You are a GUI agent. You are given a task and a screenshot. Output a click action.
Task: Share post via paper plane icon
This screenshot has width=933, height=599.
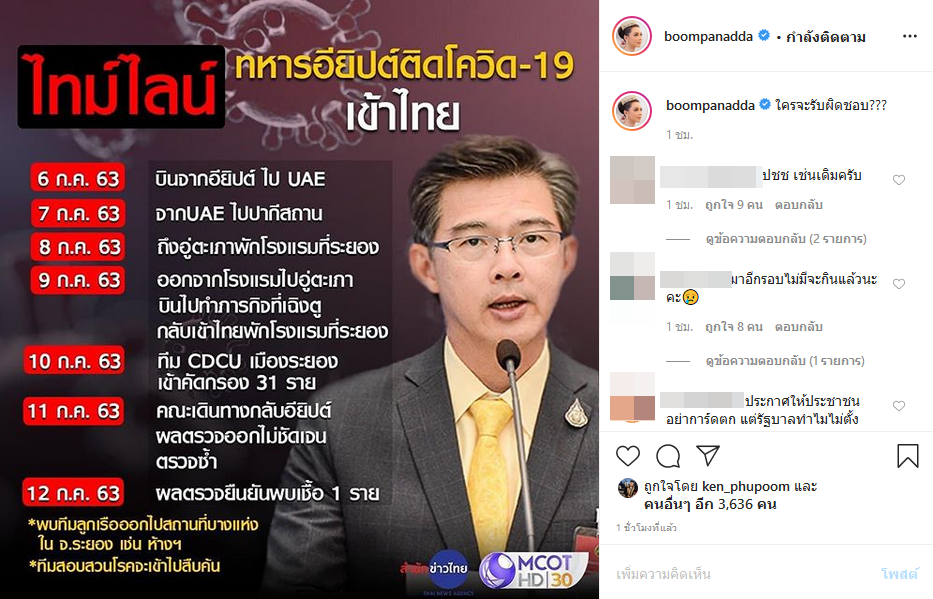click(708, 456)
